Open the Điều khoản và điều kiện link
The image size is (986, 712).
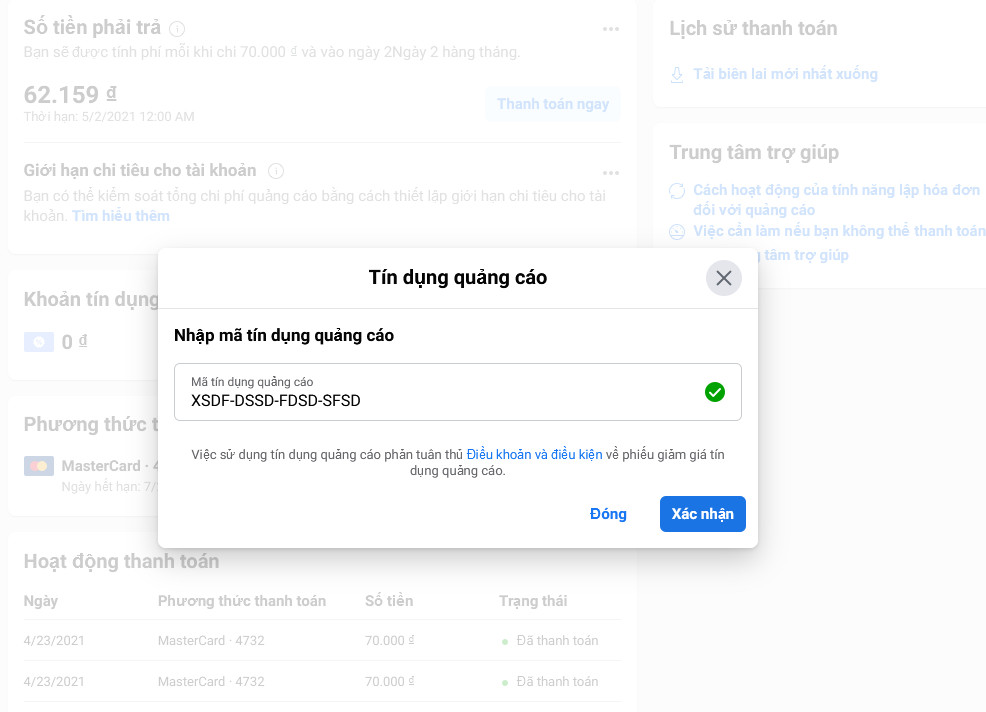pos(535,454)
